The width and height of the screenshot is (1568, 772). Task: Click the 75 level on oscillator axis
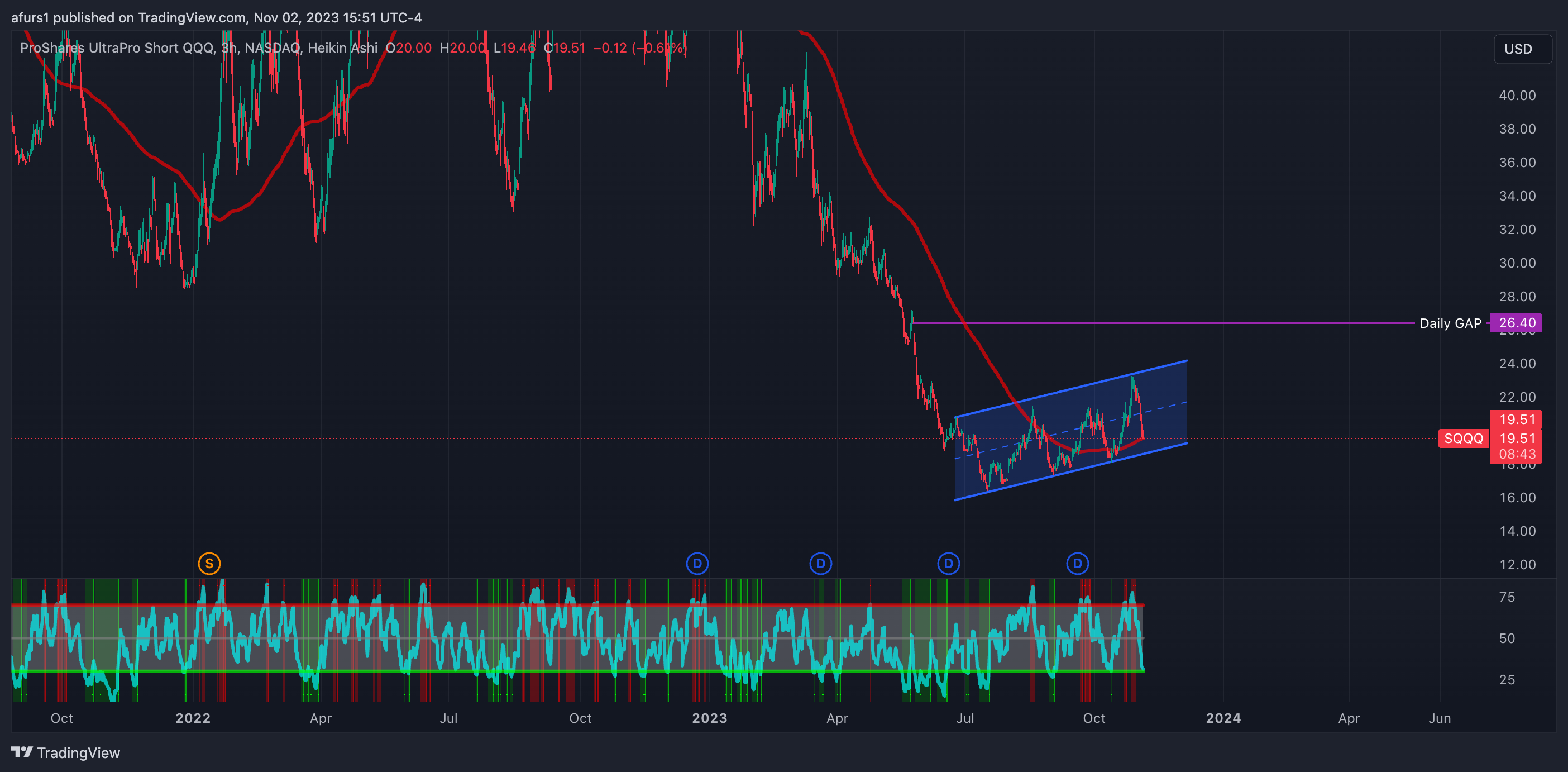pos(1507,597)
